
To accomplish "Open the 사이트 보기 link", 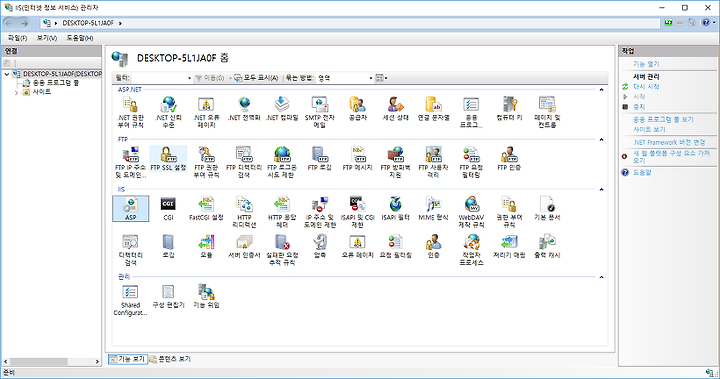I will tap(649, 130).
